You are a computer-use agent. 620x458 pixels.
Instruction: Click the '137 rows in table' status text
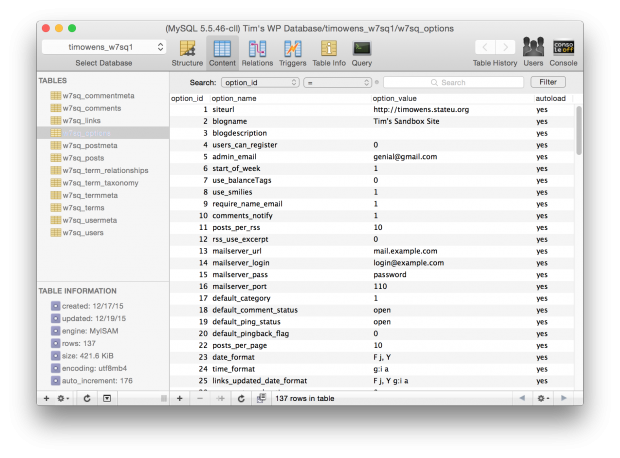tap(305, 398)
